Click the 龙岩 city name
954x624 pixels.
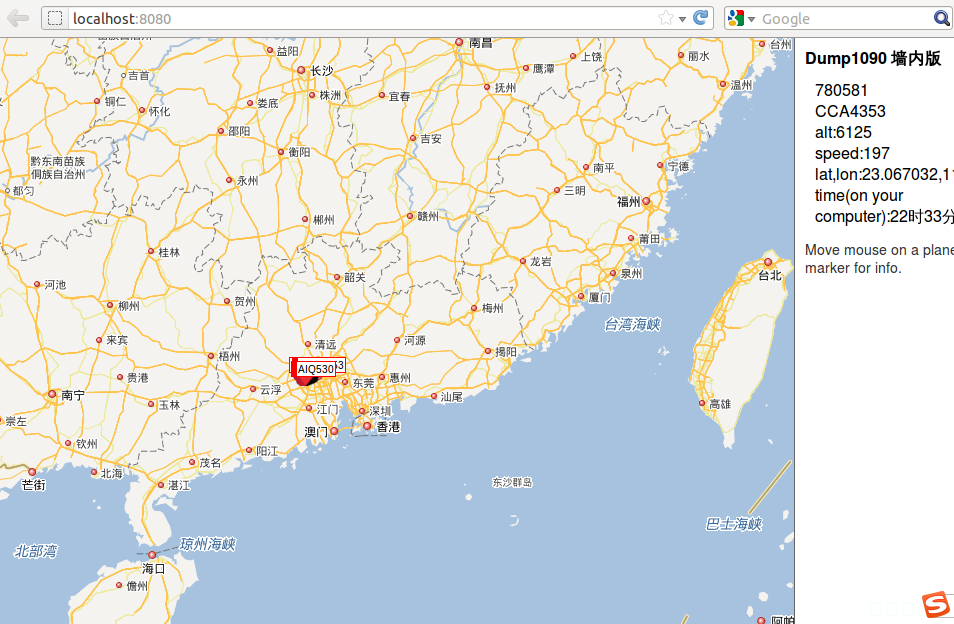[x=541, y=262]
